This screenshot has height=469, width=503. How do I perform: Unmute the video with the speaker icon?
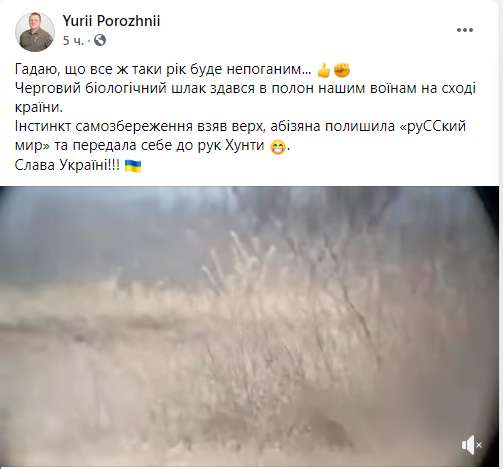coord(472,445)
